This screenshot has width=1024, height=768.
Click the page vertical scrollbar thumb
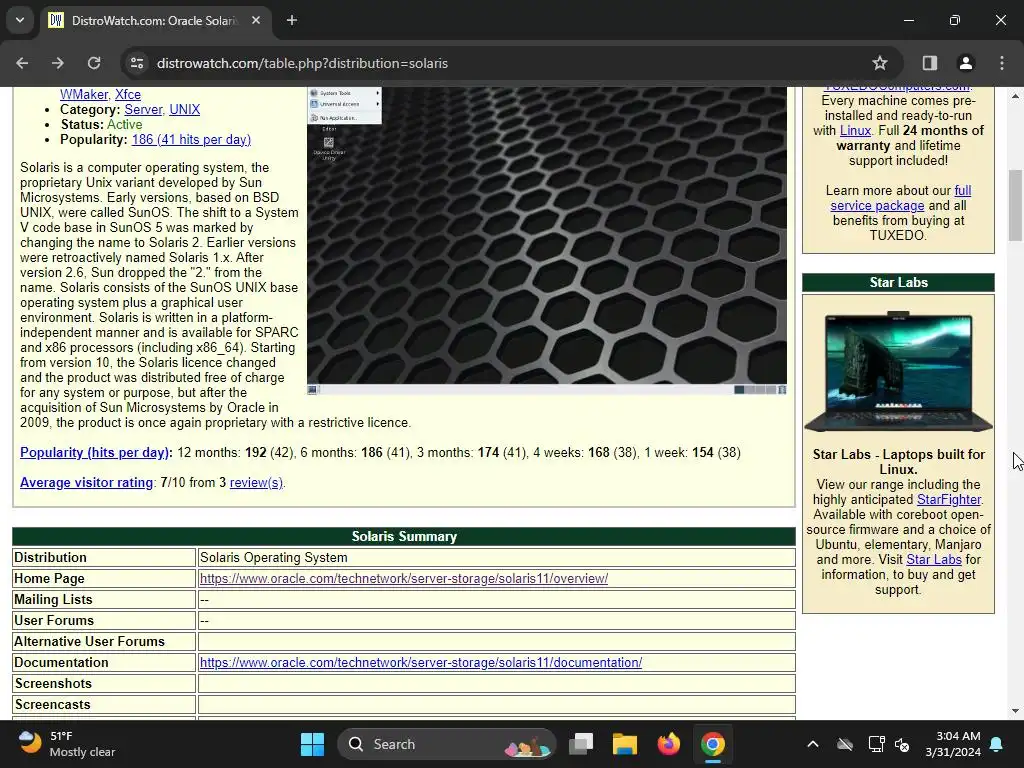click(x=1016, y=205)
